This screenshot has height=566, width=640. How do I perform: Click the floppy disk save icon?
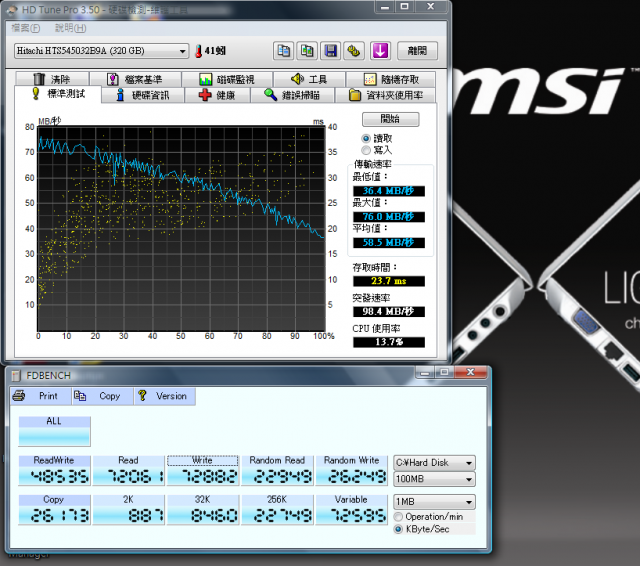330,51
